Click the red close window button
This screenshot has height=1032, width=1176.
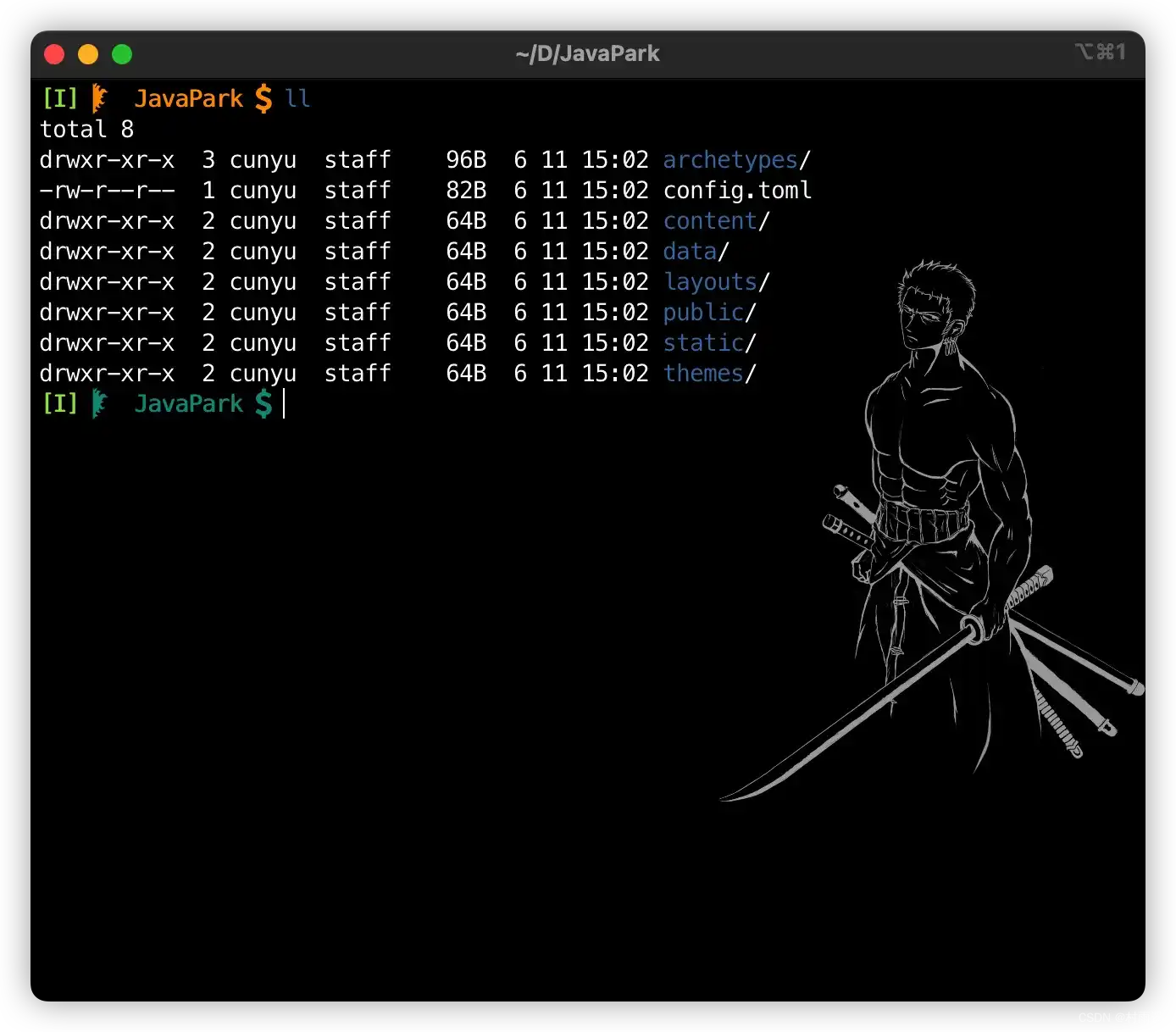click(x=54, y=54)
